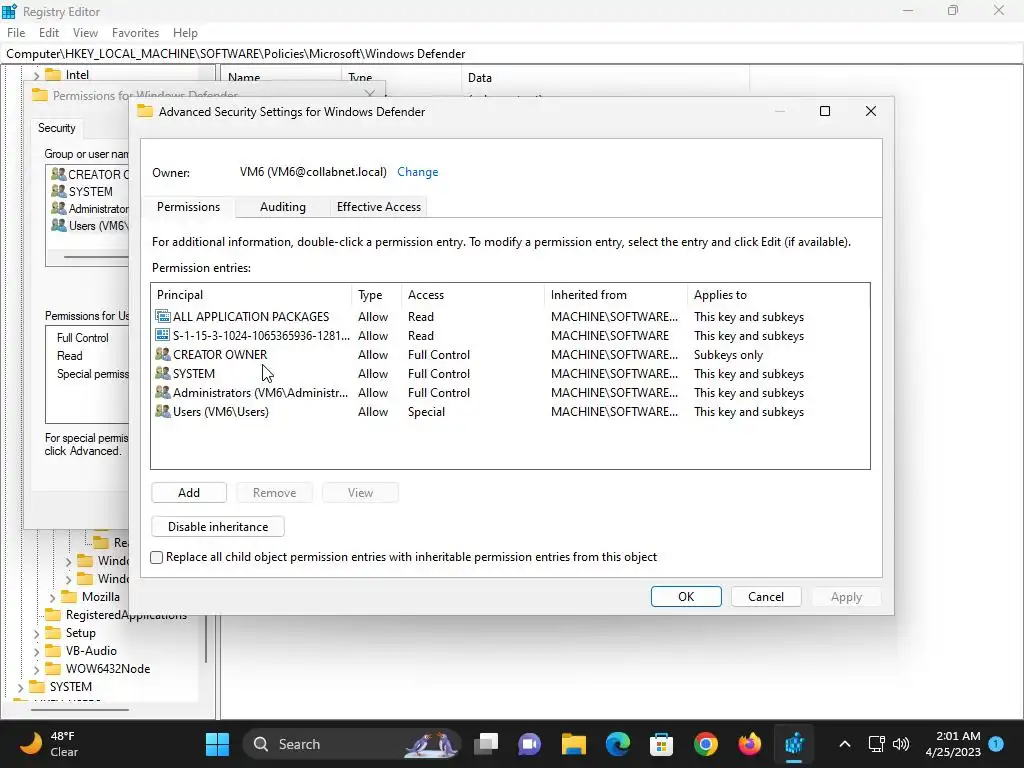
Task: Open the volume control in system tray
Action: click(901, 744)
